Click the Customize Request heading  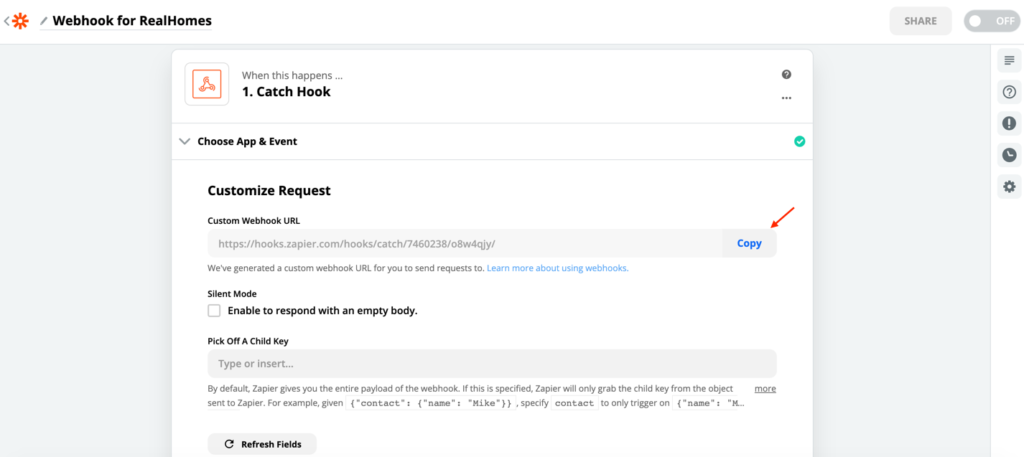269,191
